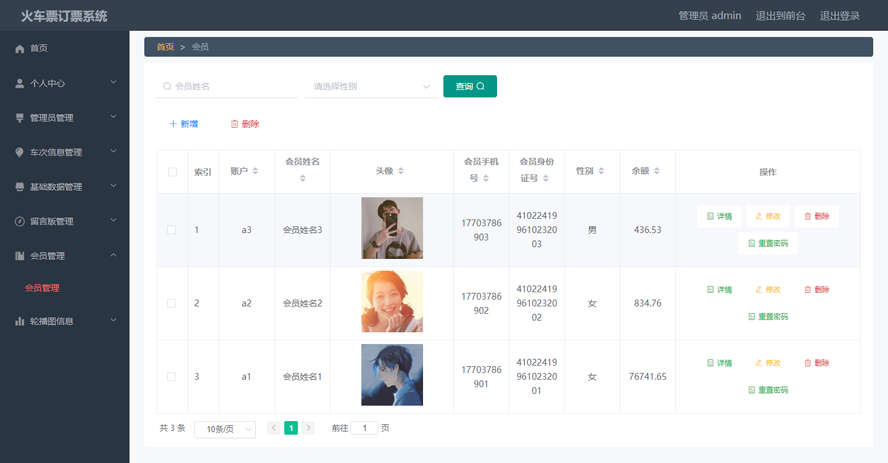
Task: Click the 会员姓名 search input field
Action: tap(228, 87)
